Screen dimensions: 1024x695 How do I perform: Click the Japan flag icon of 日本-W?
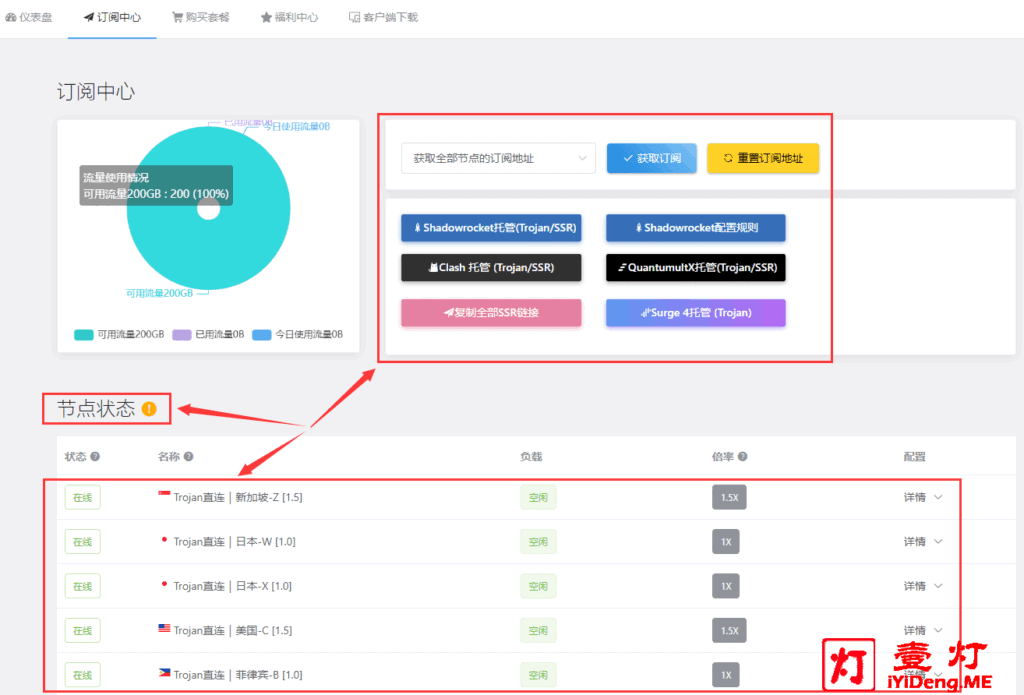click(x=164, y=540)
